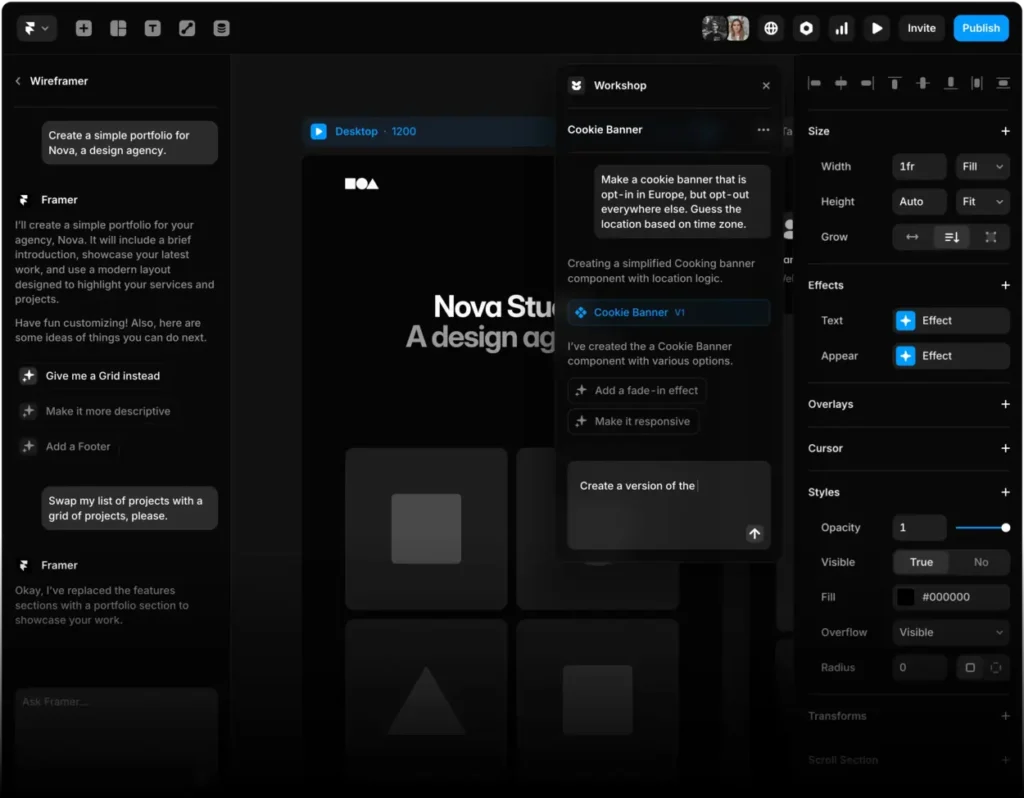Go back to Wireframer with the chevron
Viewport: 1024px width, 798px height.
pos(17,81)
